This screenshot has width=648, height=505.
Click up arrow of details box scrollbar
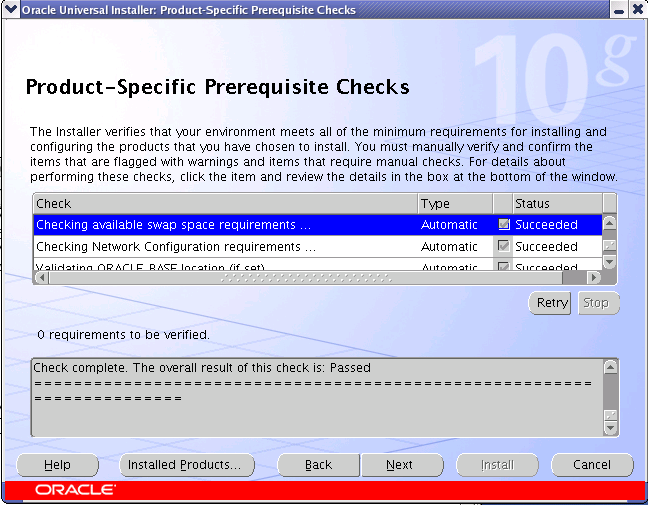tap(610, 367)
